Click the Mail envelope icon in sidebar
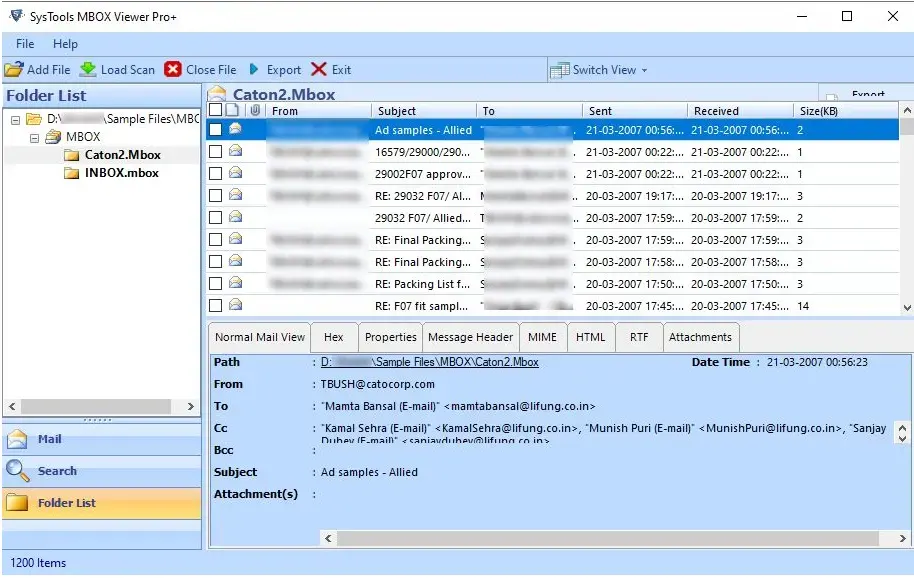 (17, 439)
